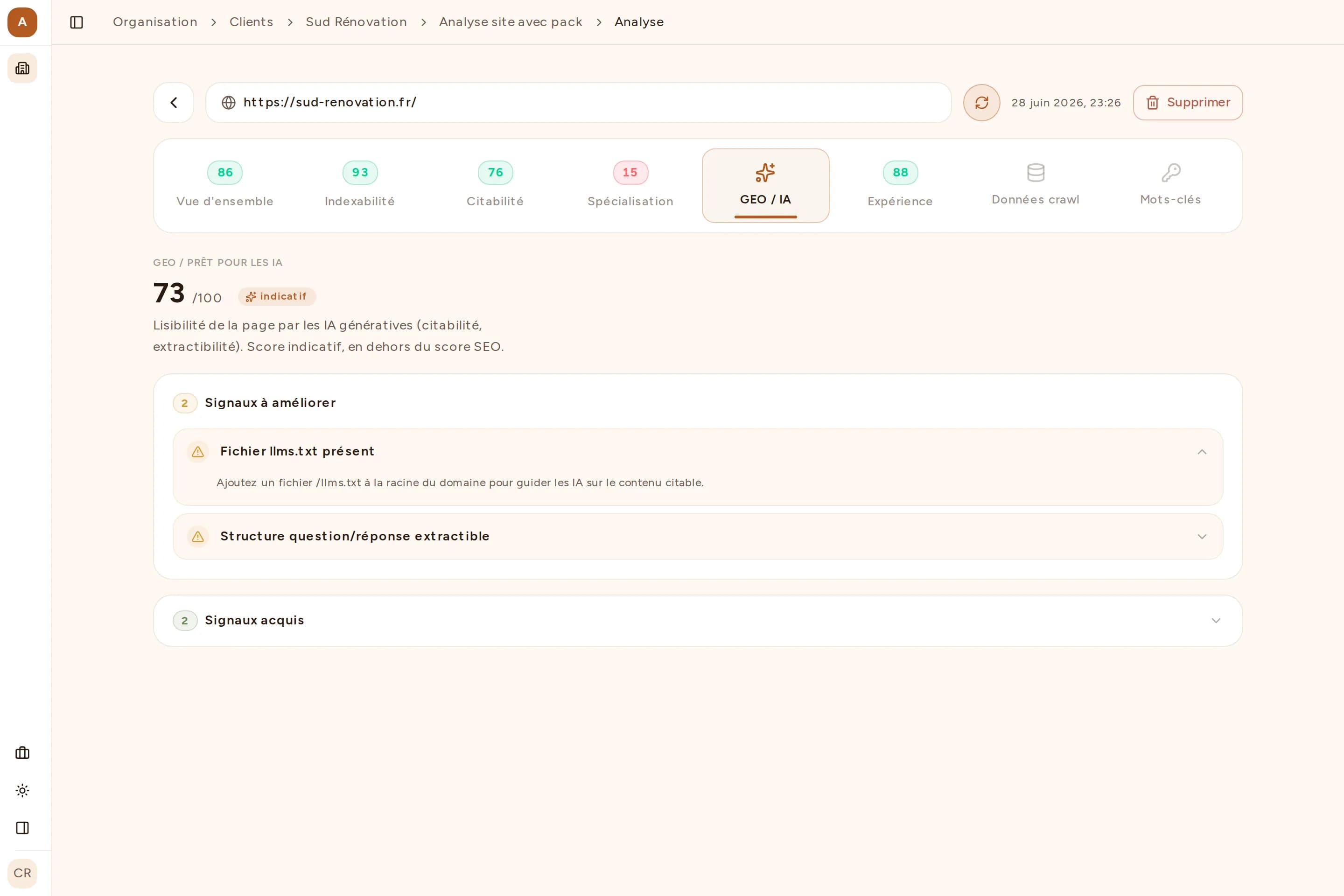
Task: Click the 86 score badge
Action: pos(225,173)
